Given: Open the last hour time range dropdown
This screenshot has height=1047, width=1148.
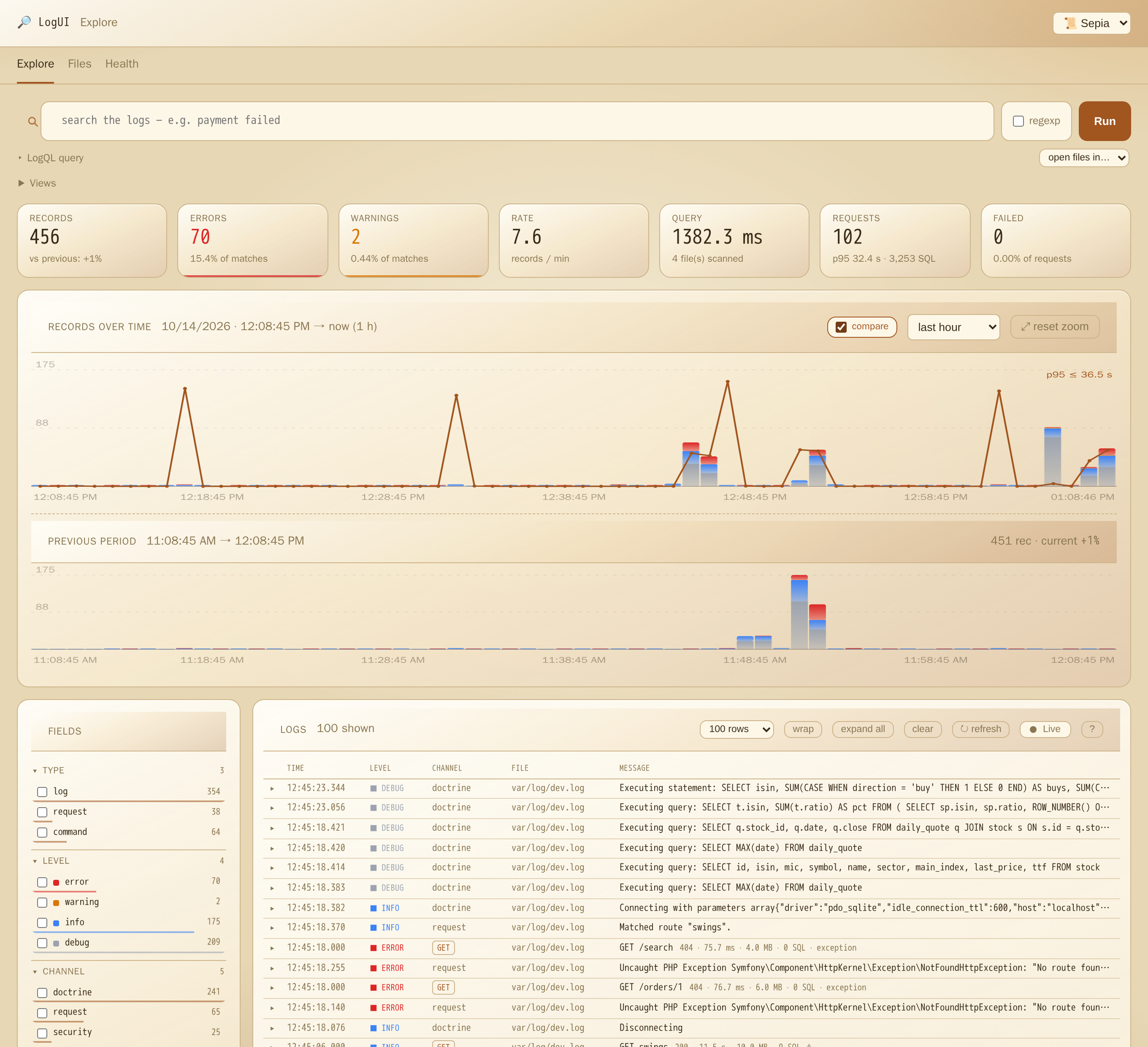Looking at the screenshot, I should tap(953, 327).
